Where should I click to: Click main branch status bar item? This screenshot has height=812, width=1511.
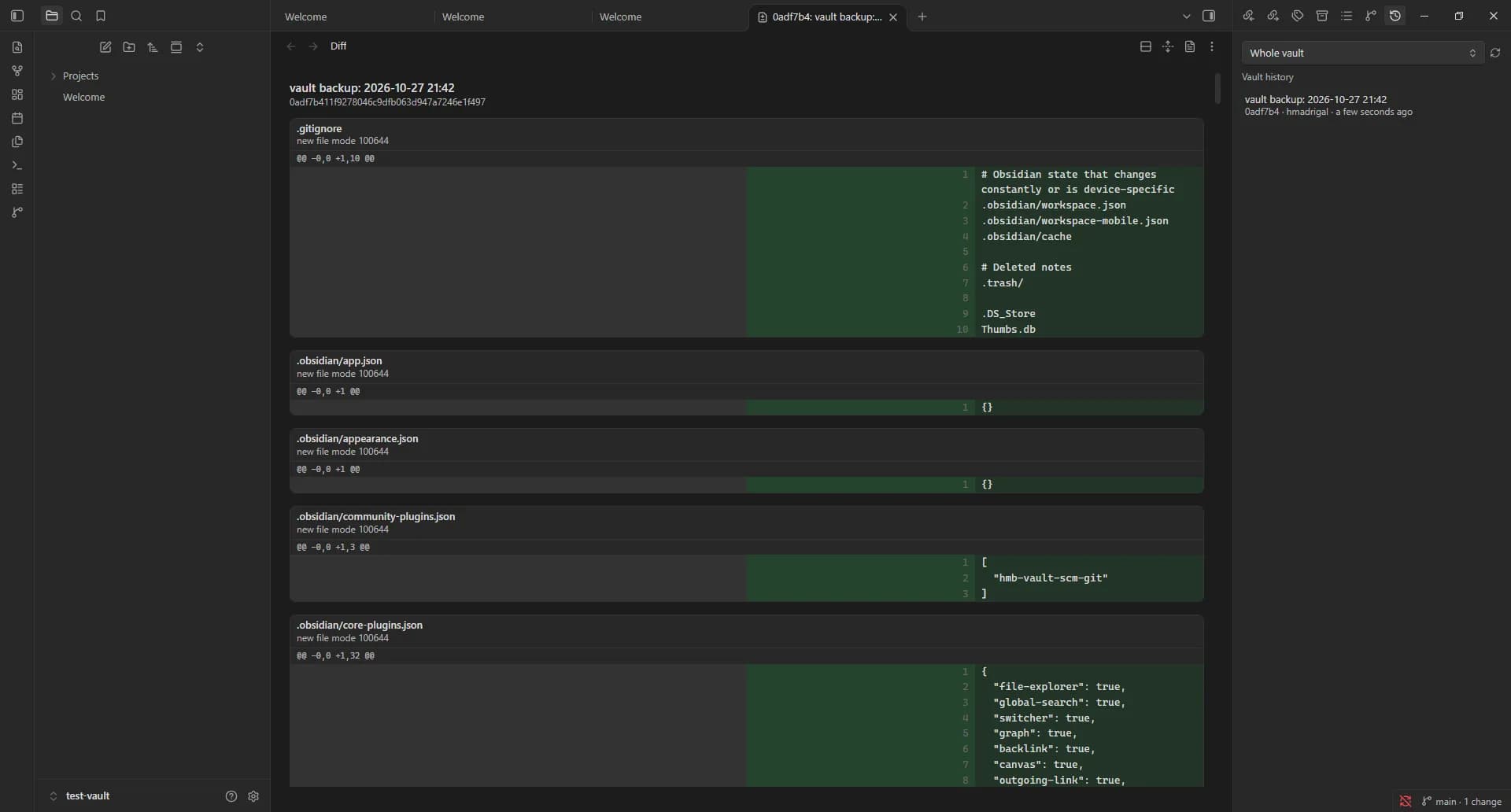pyautogui.click(x=1462, y=801)
